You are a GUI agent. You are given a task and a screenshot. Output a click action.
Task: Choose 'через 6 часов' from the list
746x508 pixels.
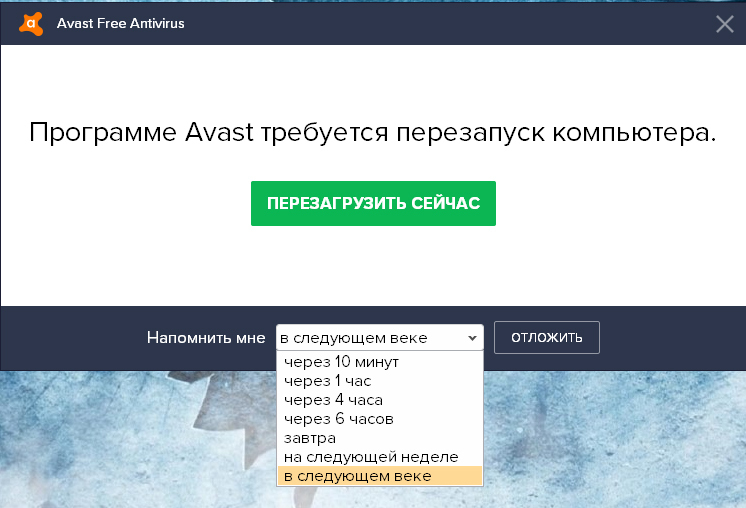click(380, 419)
